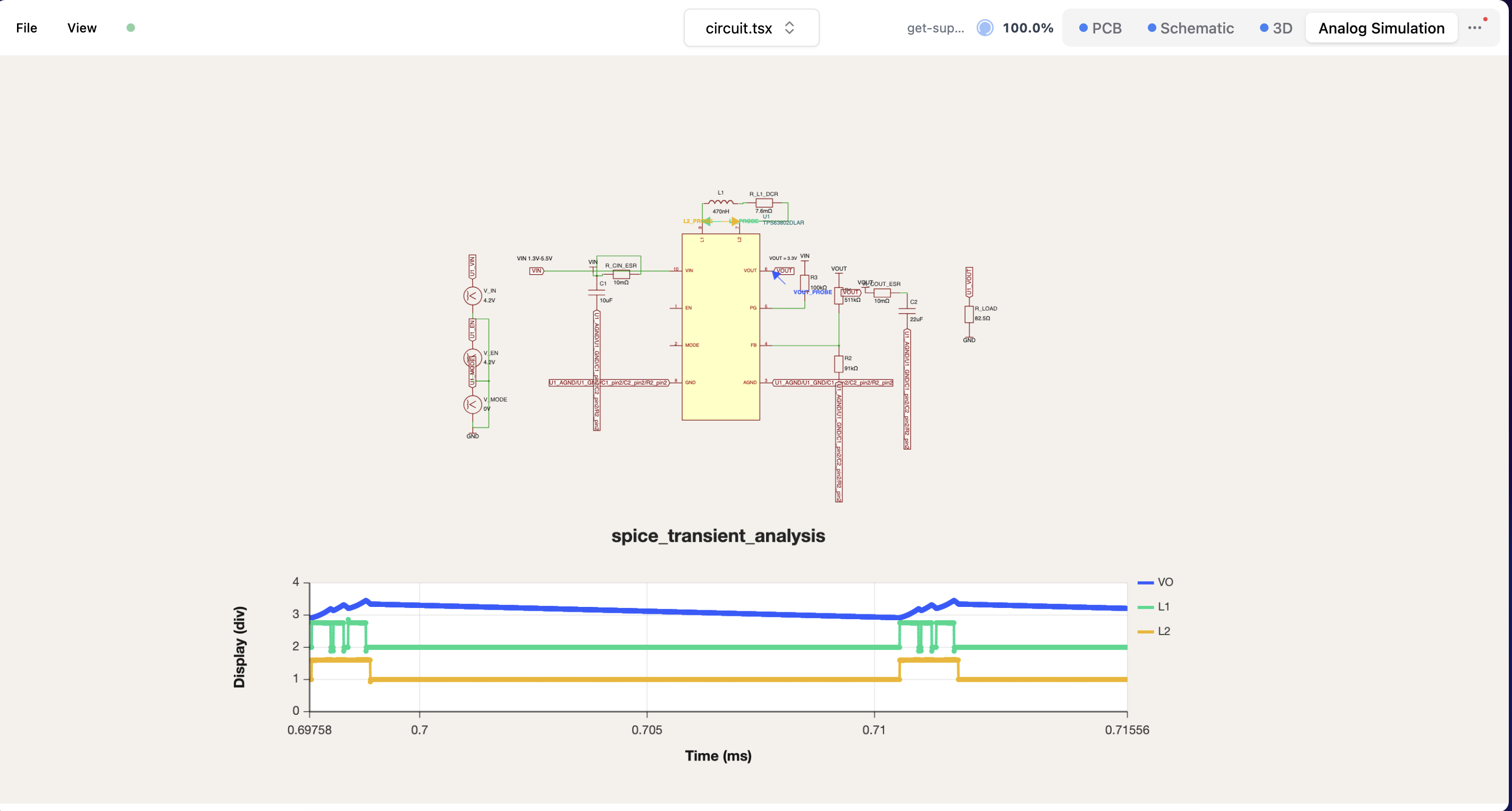The image size is (1512, 811).
Task: Click the R_LOAD resistor symbol
Action: point(969,314)
